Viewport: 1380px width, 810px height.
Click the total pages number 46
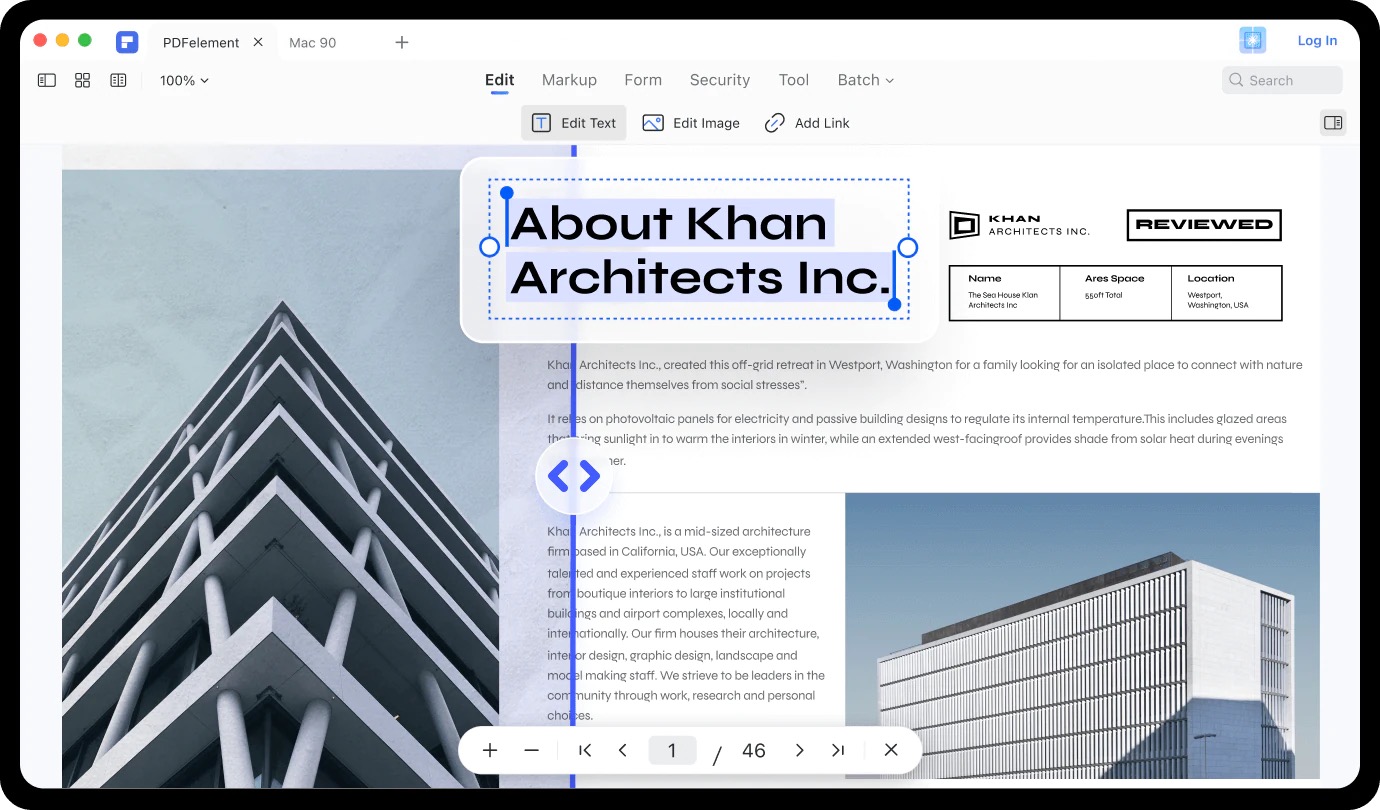754,750
